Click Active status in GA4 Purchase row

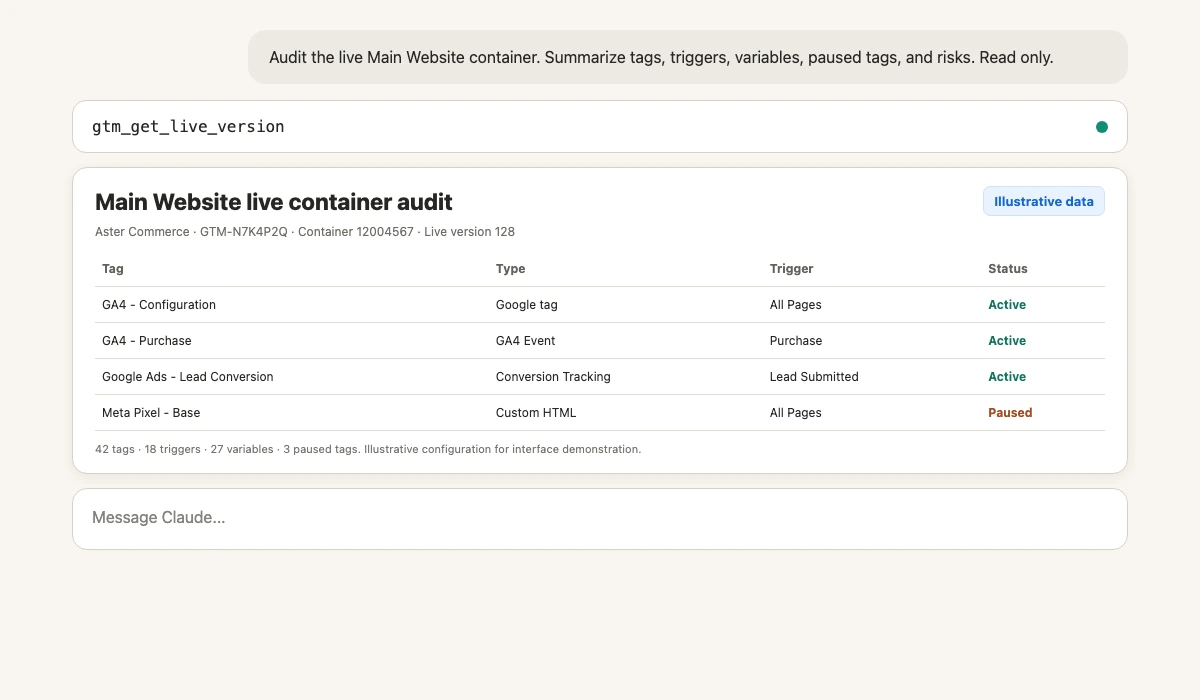click(x=1007, y=341)
